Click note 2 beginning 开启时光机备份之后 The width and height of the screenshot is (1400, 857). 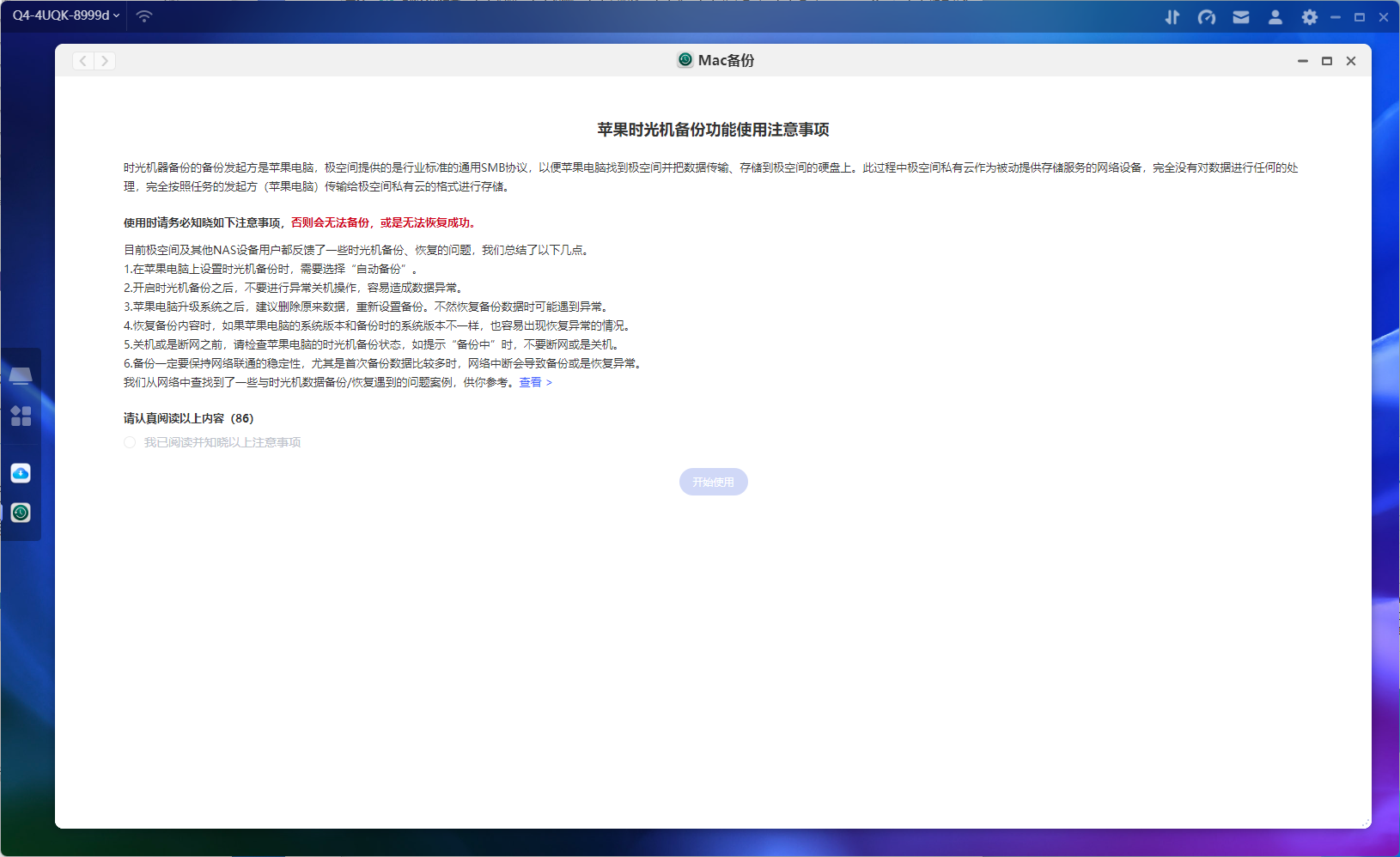point(295,289)
